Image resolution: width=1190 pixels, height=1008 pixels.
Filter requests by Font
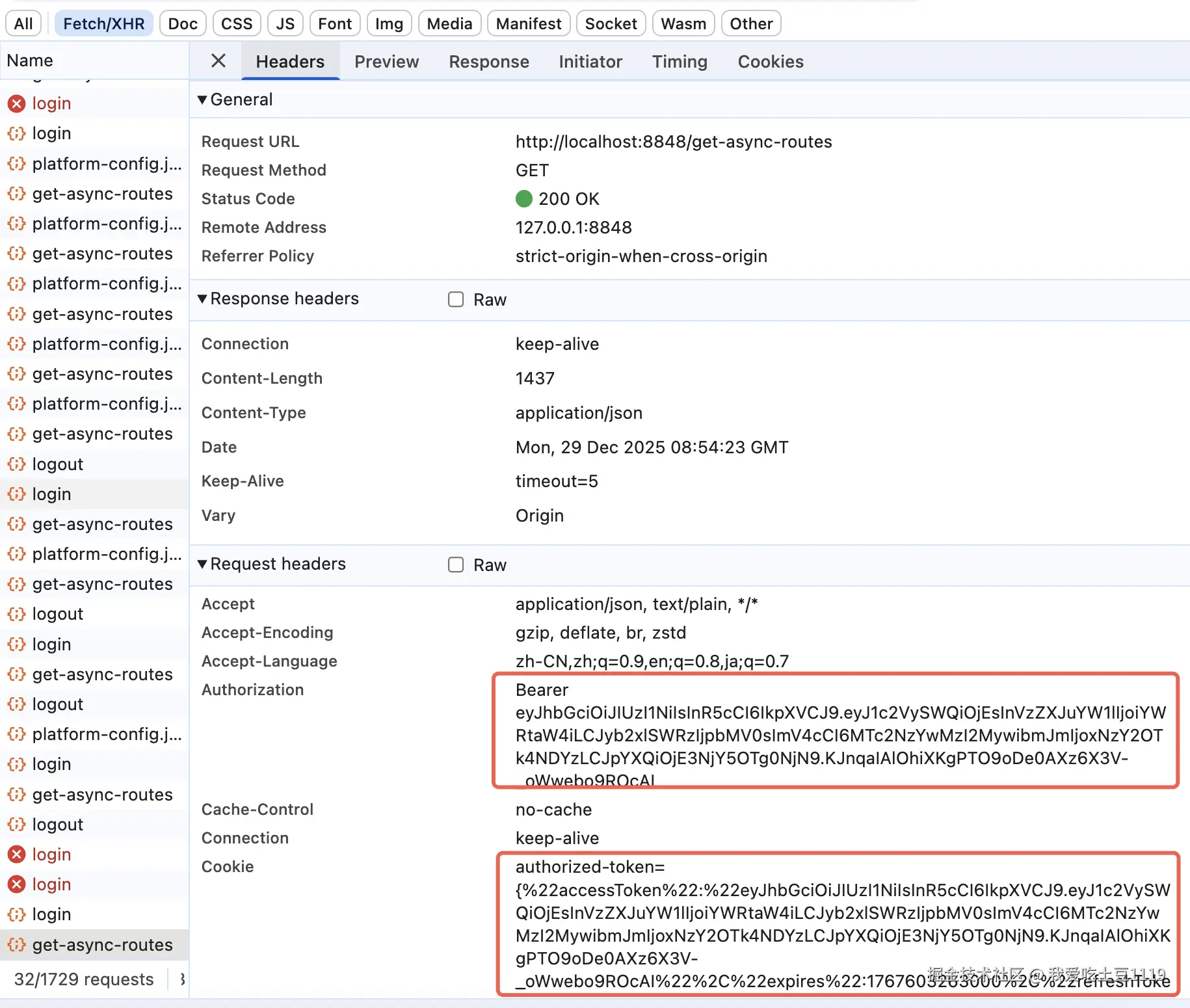coord(335,23)
